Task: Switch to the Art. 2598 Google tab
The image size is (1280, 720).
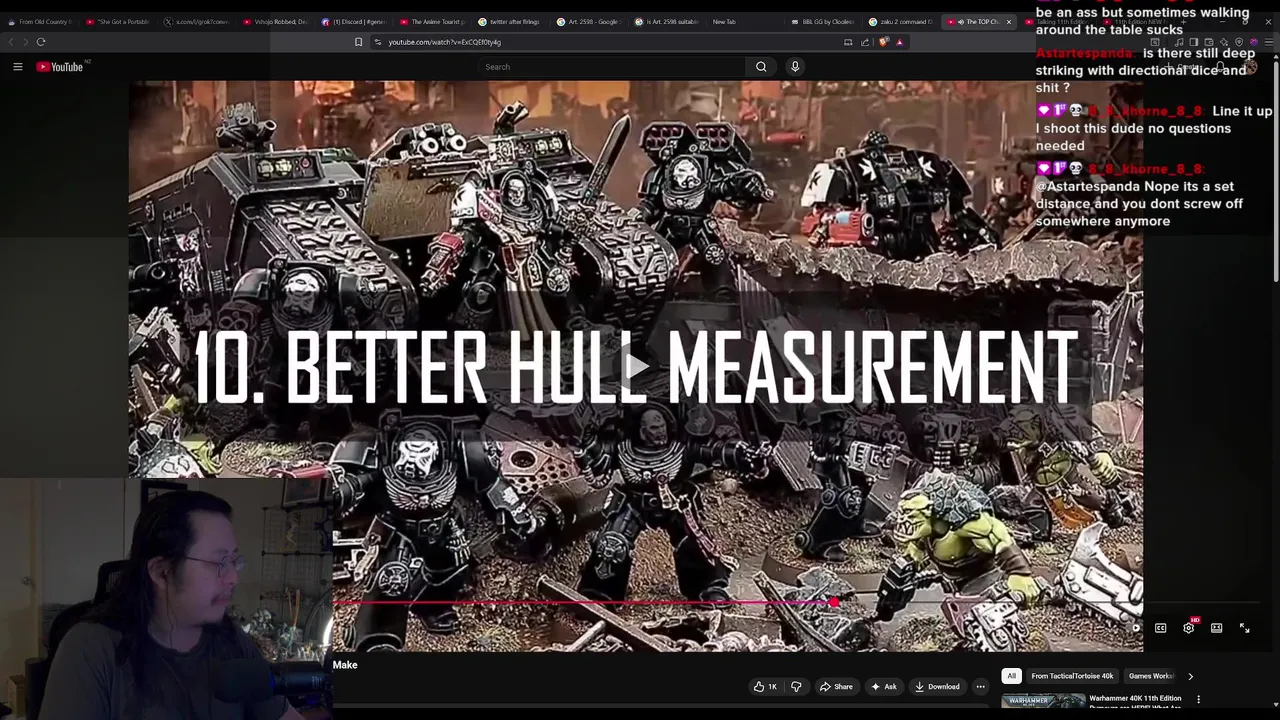Action: (590, 22)
